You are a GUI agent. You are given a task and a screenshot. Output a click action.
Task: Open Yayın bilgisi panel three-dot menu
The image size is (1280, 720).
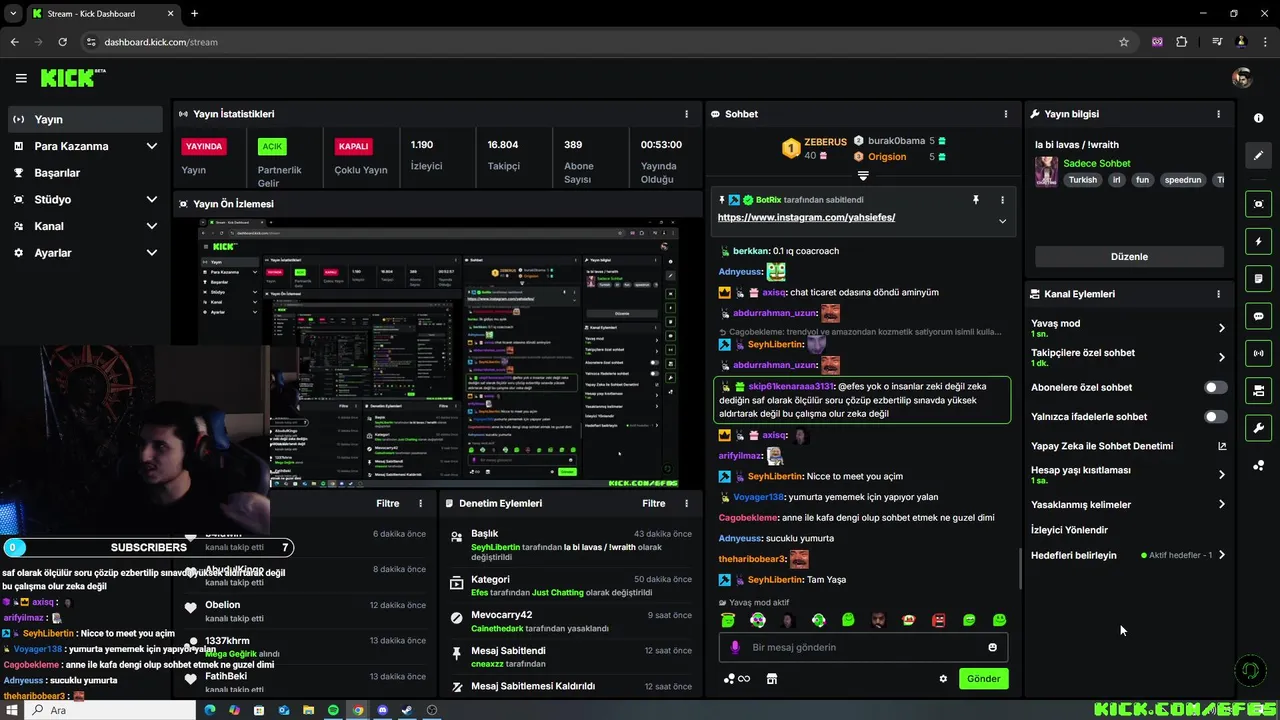(1218, 114)
